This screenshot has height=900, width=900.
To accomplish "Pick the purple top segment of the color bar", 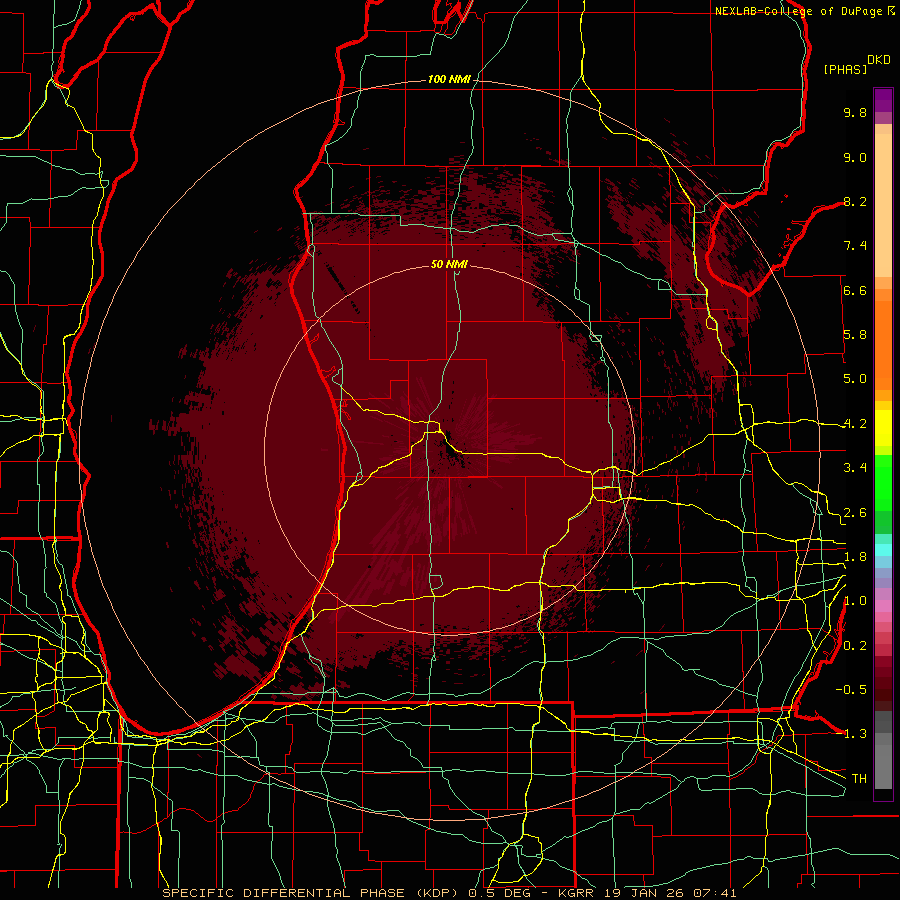I will (x=883, y=101).
